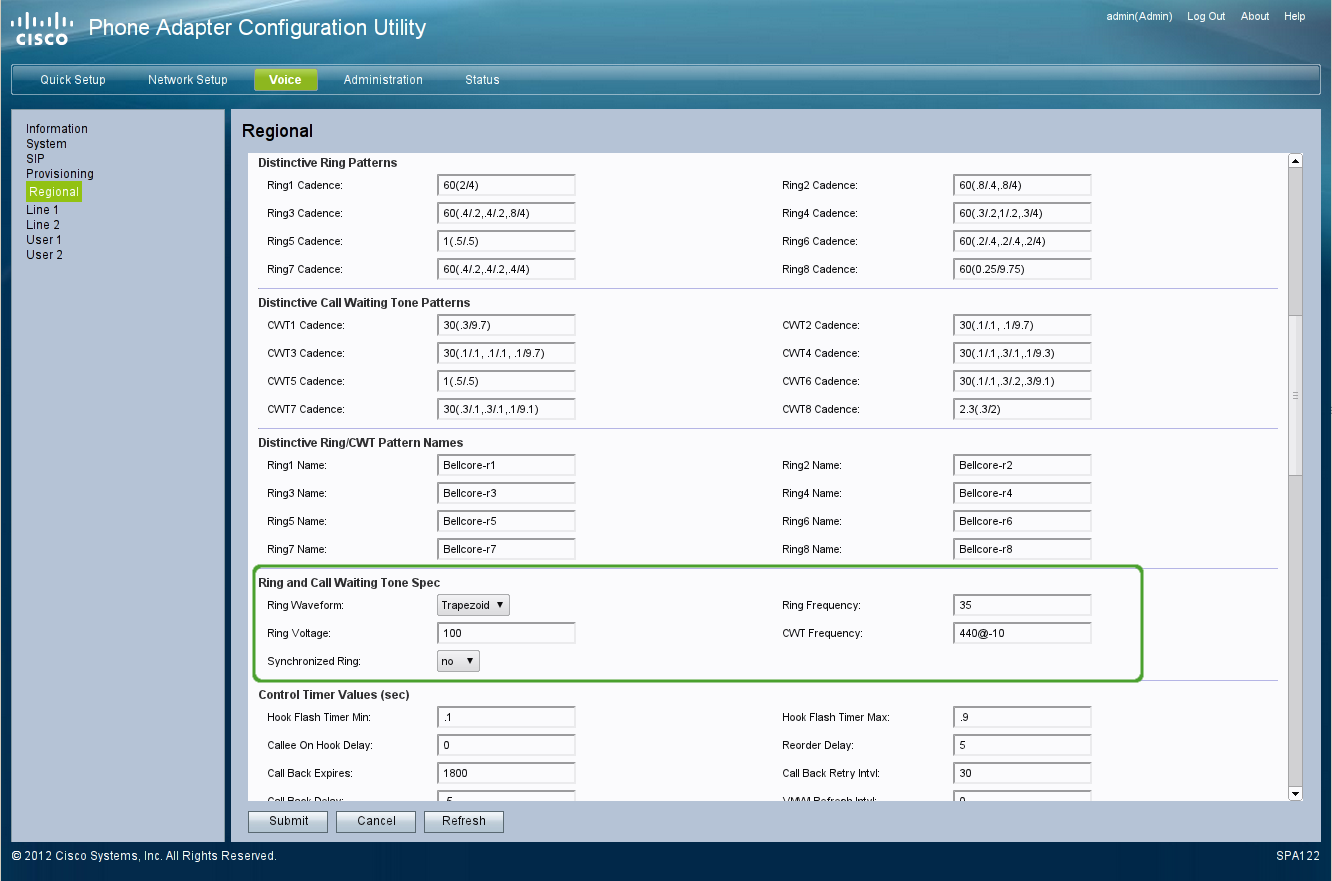
Task: Focus the CWT Frequency text field
Action: point(1022,633)
